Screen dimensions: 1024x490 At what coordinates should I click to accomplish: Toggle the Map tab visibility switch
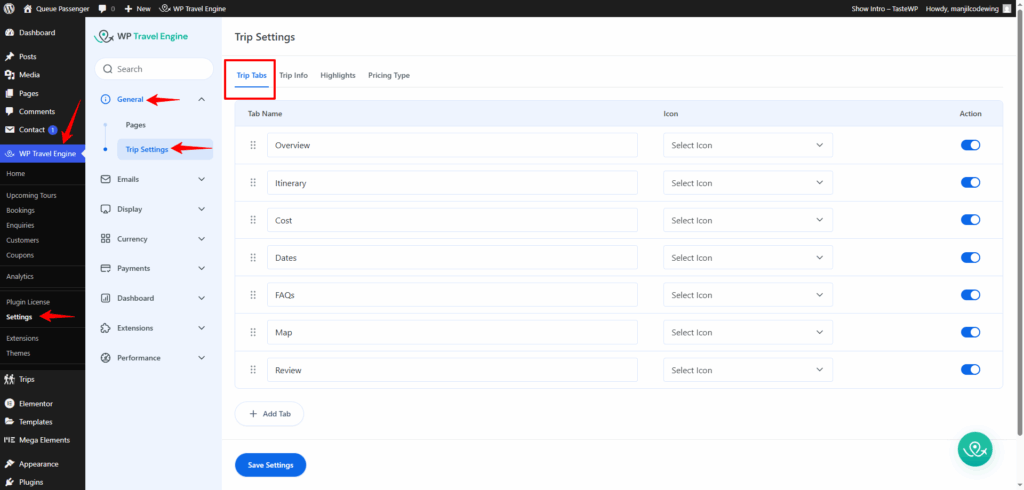tap(969, 332)
